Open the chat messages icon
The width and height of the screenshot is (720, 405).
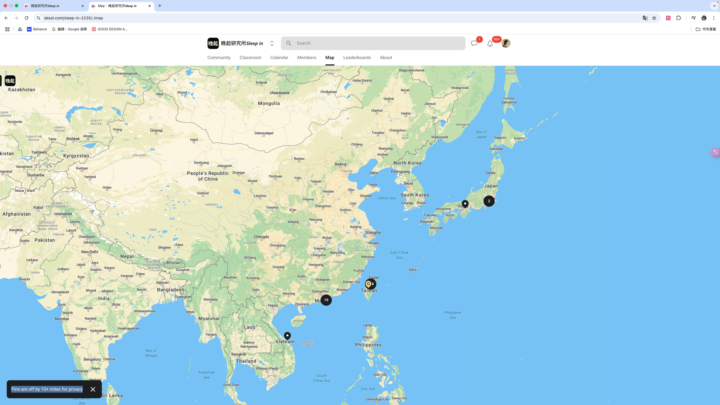pyautogui.click(x=474, y=43)
